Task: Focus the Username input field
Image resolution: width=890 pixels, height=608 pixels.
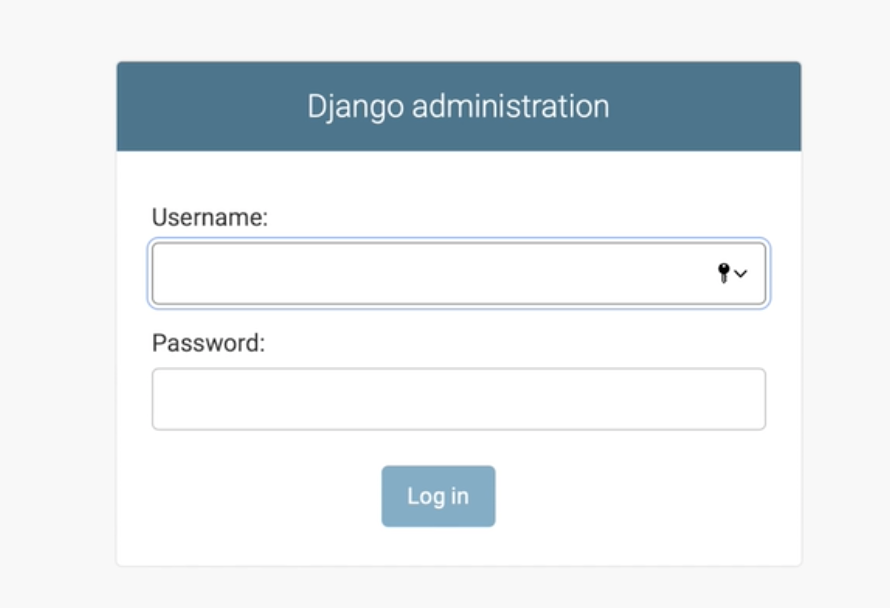Action: click(459, 274)
